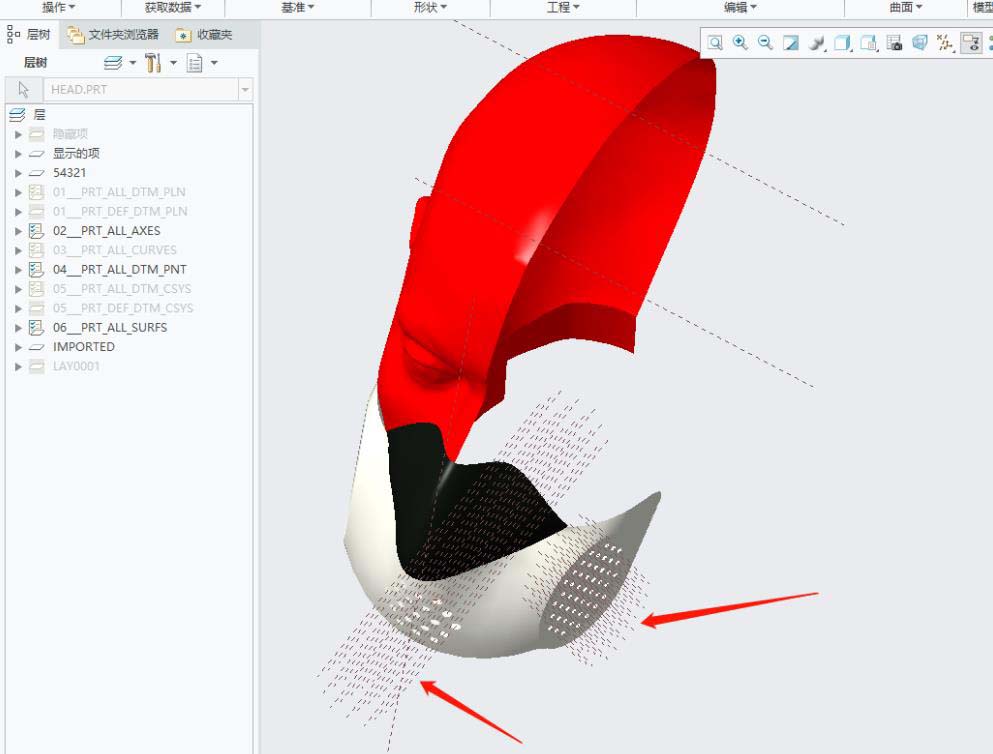Toggle visibility of the 02__PRT_ALL_AXES layer icon
The width and height of the screenshot is (993, 754).
(37, 231)
